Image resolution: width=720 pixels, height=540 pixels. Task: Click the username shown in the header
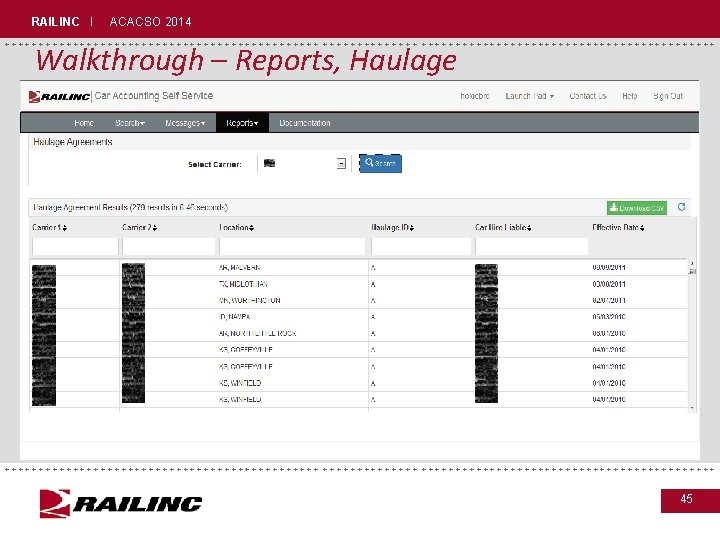(x=474, y=96)
